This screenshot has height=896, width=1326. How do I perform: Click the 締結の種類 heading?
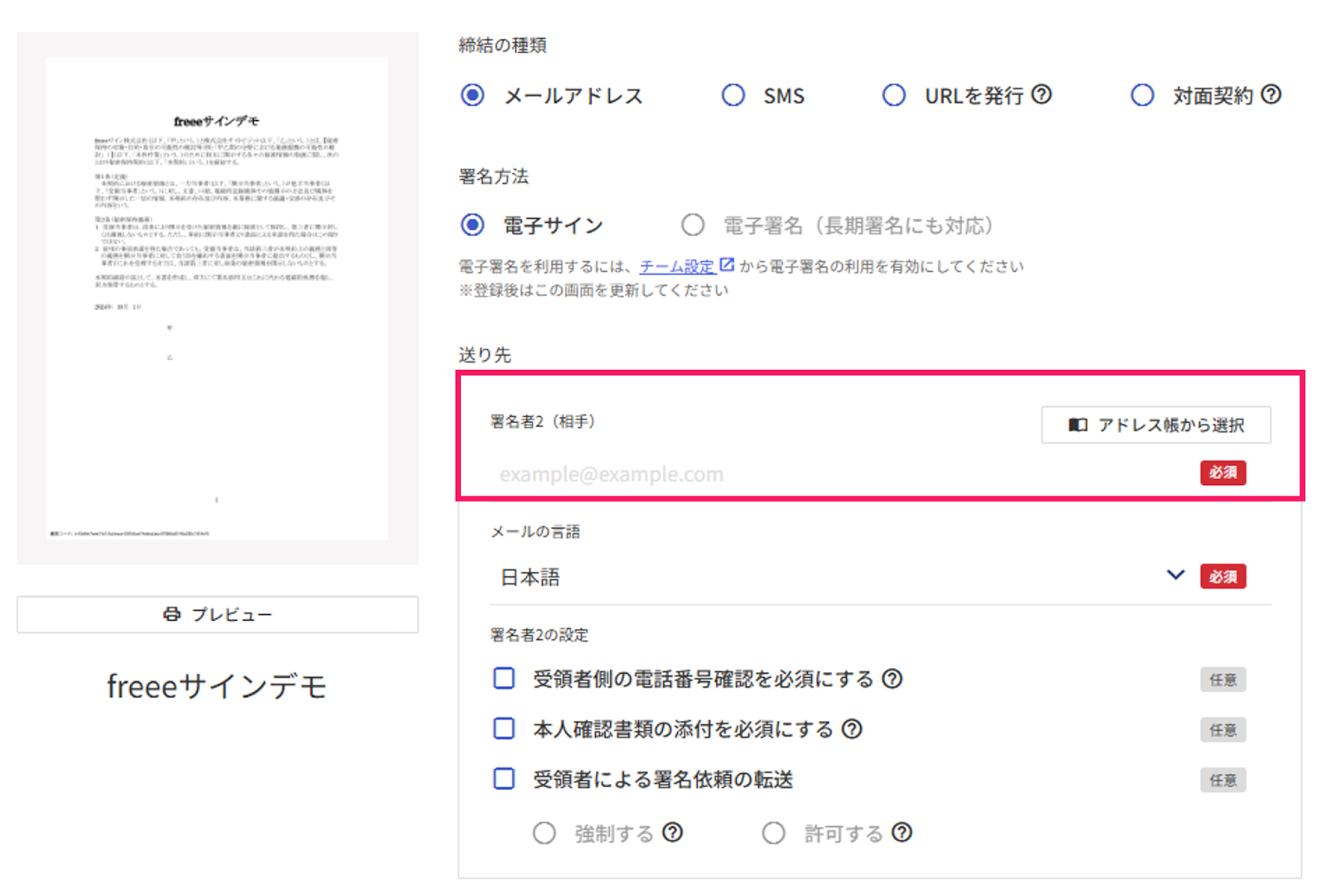[503, 46]
